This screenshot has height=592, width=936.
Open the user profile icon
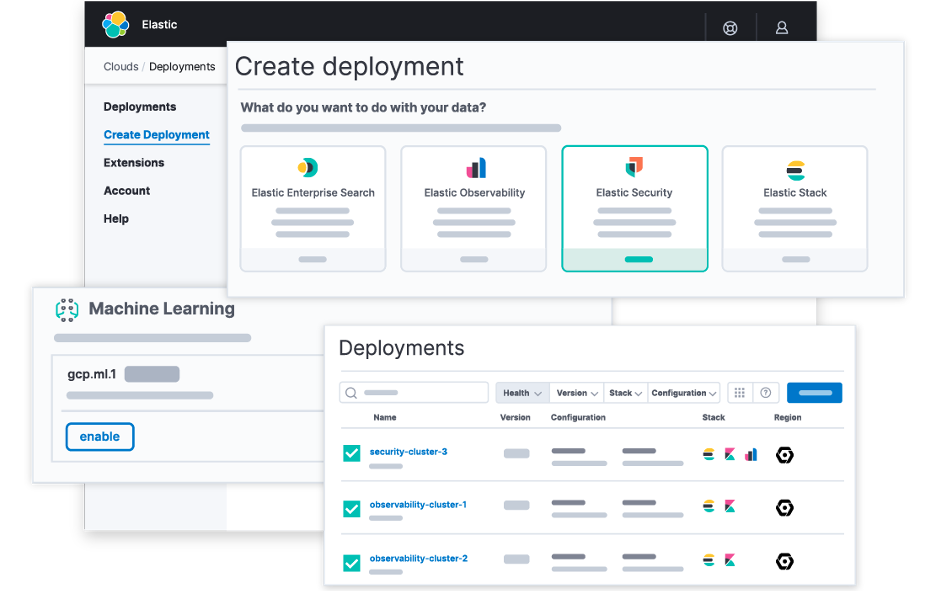coord(782,28)
